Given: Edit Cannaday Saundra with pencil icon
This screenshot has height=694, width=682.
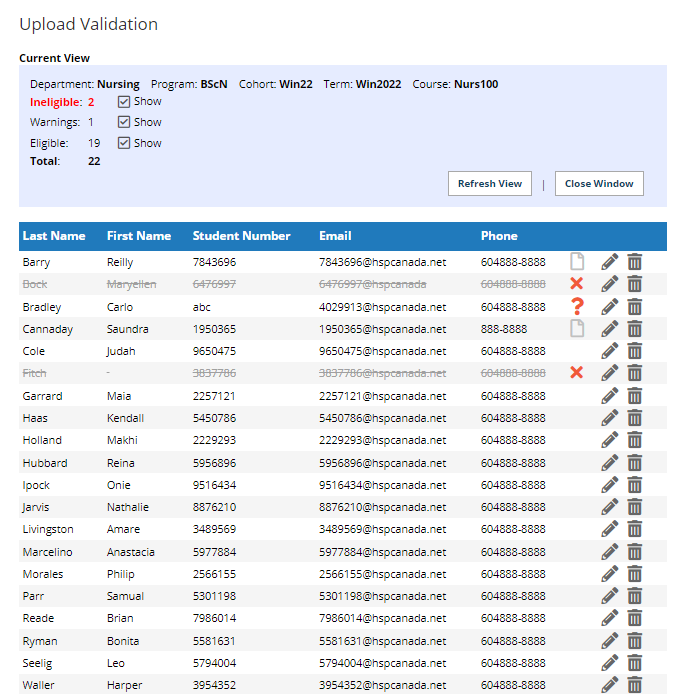Looking at the screenshot, I should pyautogui.click(x=609, y=329).
